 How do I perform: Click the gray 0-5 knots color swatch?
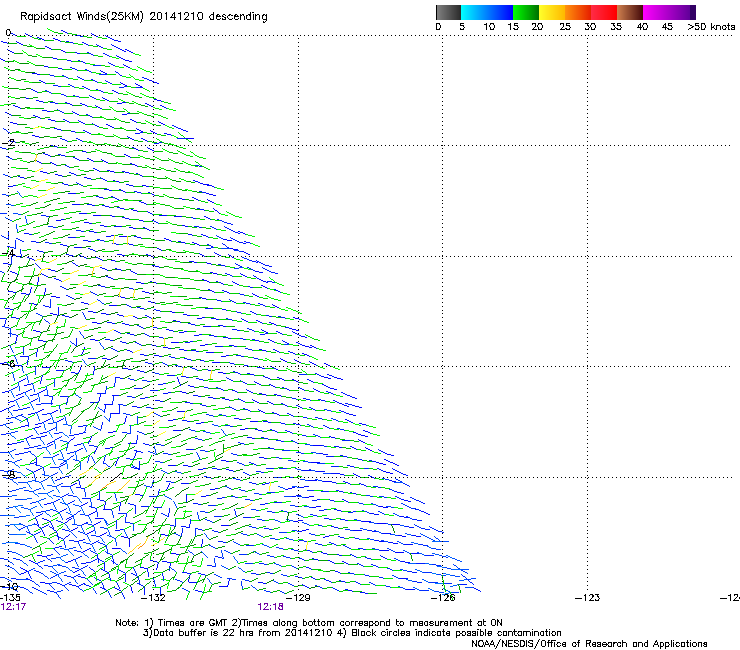448,12
